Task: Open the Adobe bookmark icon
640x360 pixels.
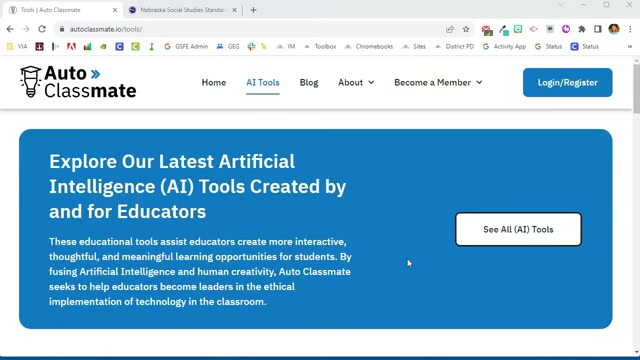Action: tap(71, 47)
